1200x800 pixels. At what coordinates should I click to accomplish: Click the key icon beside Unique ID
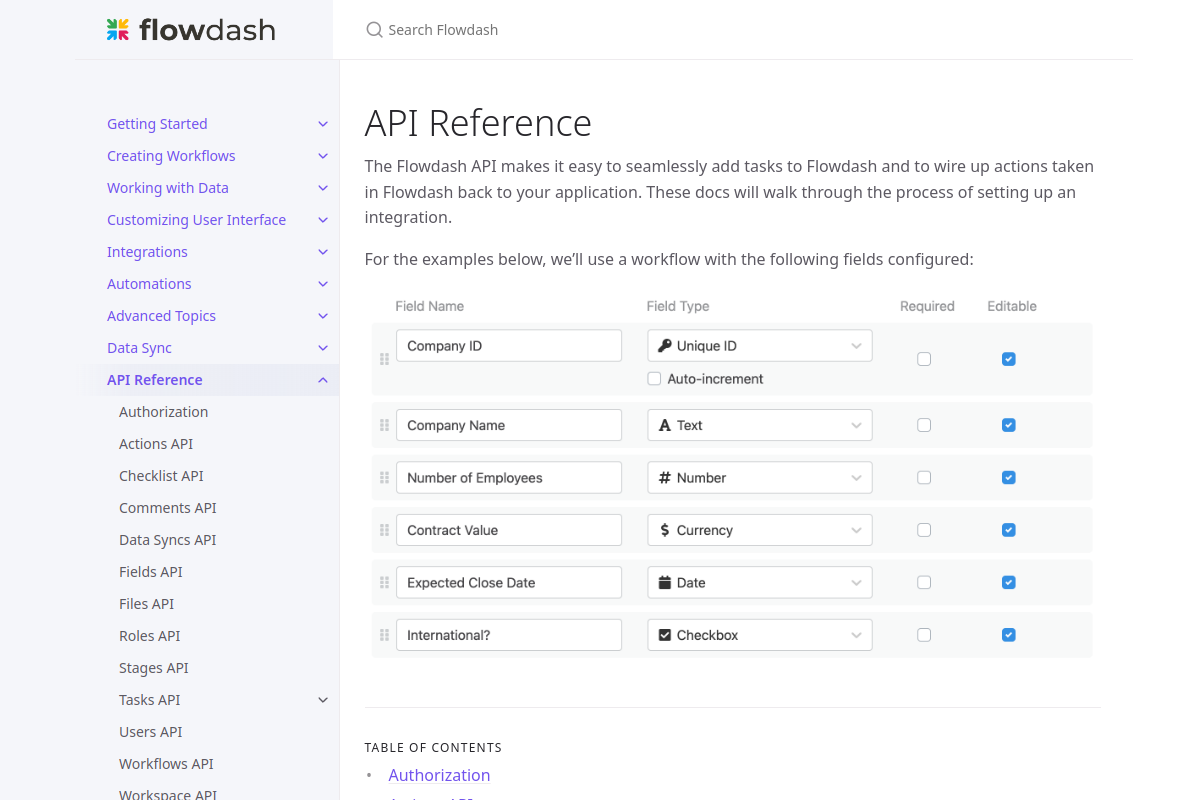[x=665, y=346]
